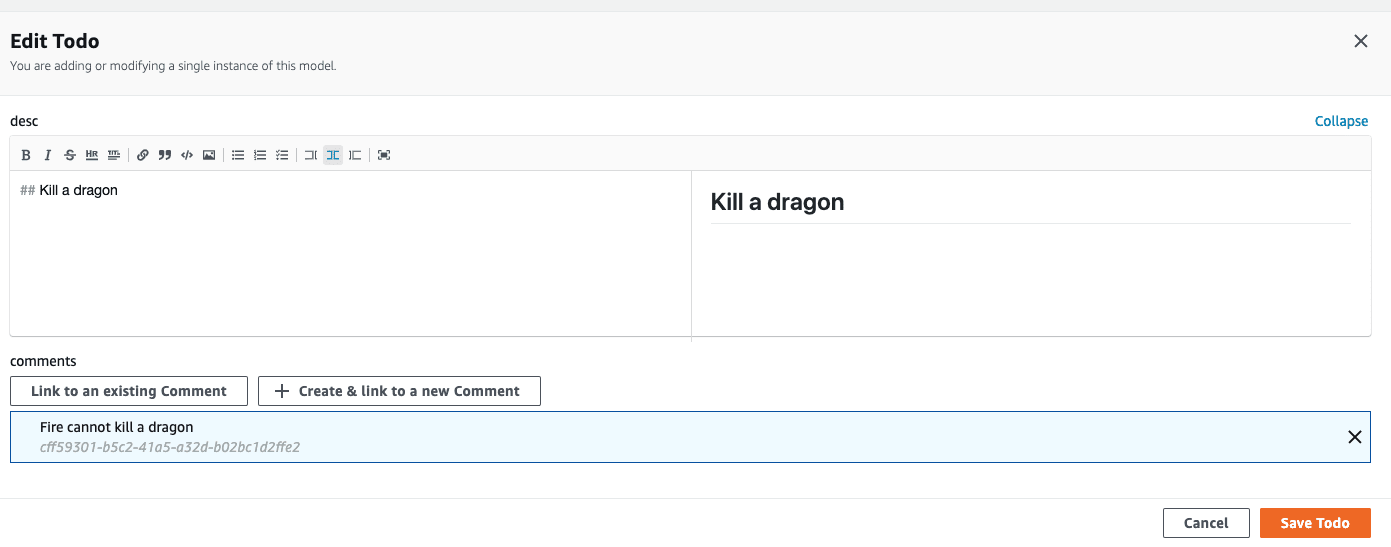The height and width of the screenshot is (547, 1391).
Task: Insert an image into description
Action: (209, 155)
